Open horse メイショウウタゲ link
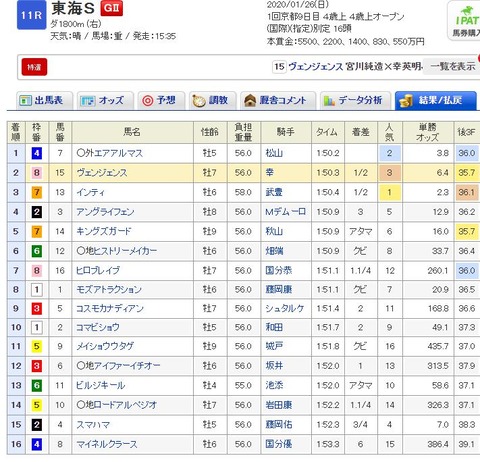The width and height of the screenshot is (480, 462). (105, 346)
